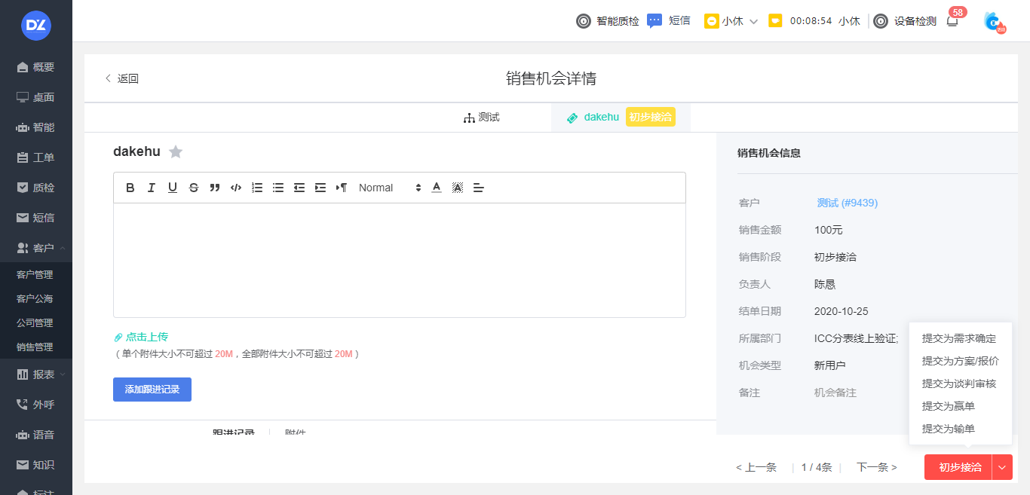This screenshot has width=1030, height=495.
Task: Open customer link 测试 (#9439)
Action: point(847,203)
